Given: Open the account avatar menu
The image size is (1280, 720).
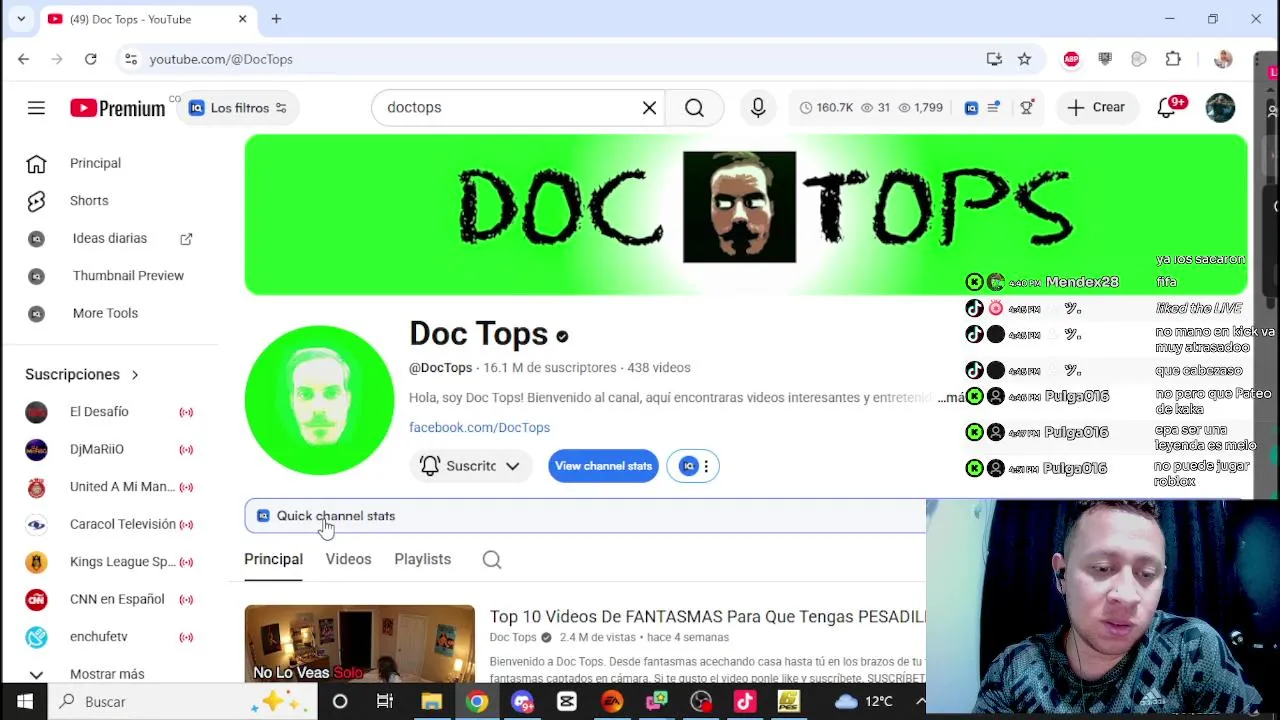Looking at the screenshot, I should (1220, 108).
